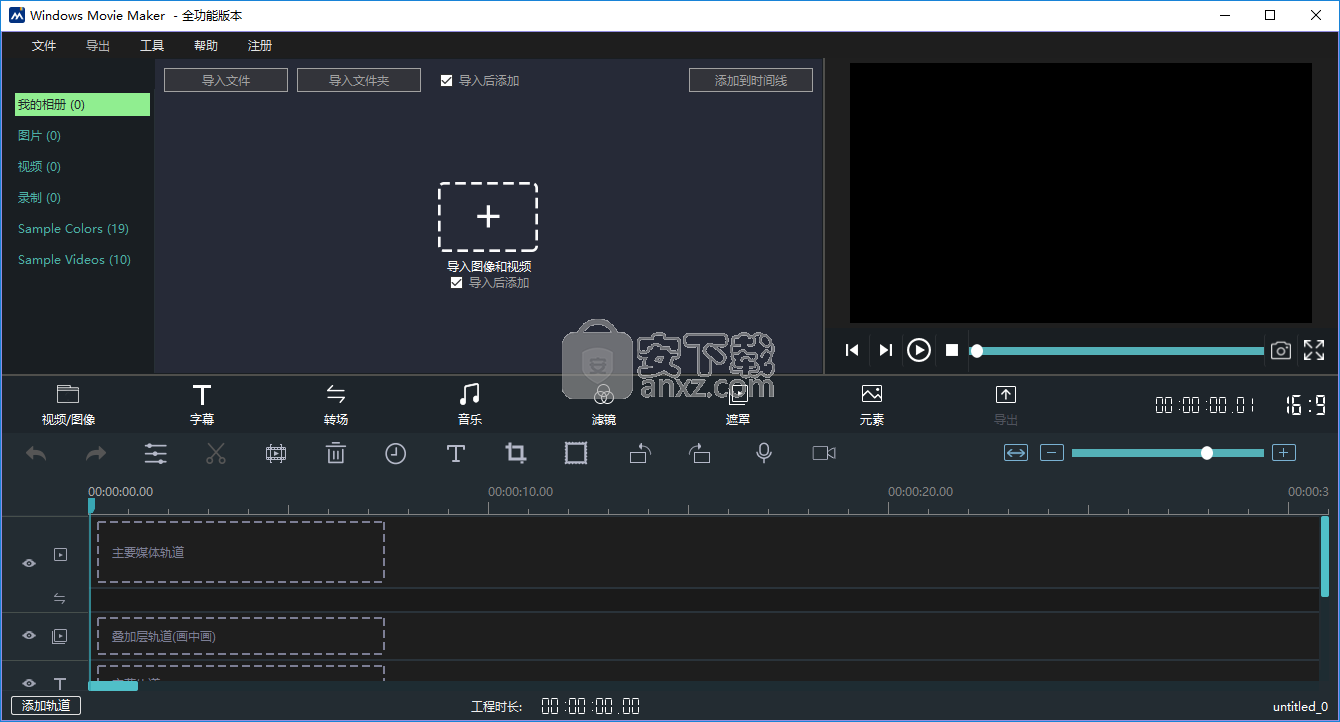Image resolution: width=1340 pixels, height=722 pixels.
Task: Open the 音乐 music panel
Action: [470, 405]
